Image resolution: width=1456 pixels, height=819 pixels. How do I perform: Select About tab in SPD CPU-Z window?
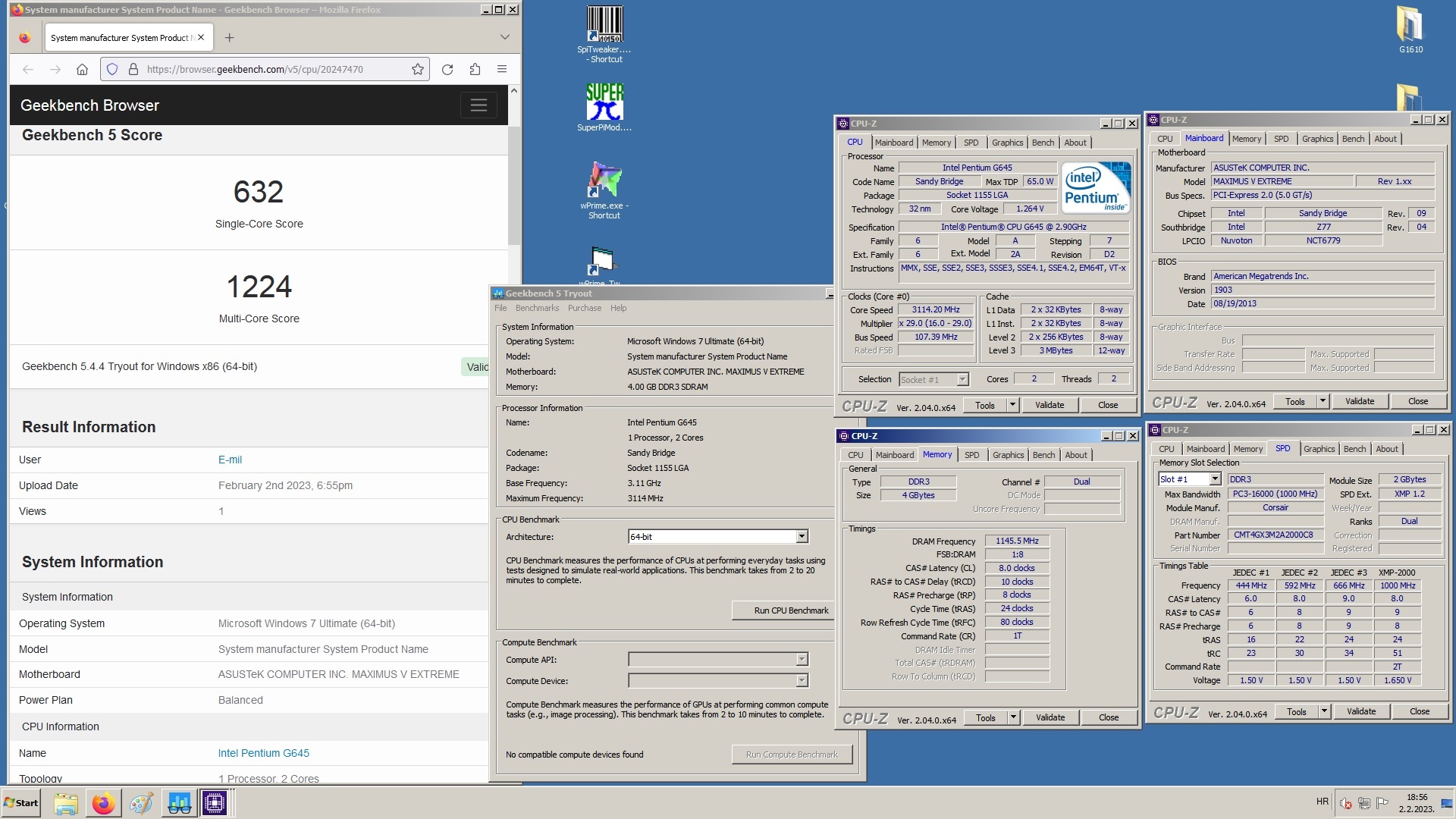pos(1387,449)
